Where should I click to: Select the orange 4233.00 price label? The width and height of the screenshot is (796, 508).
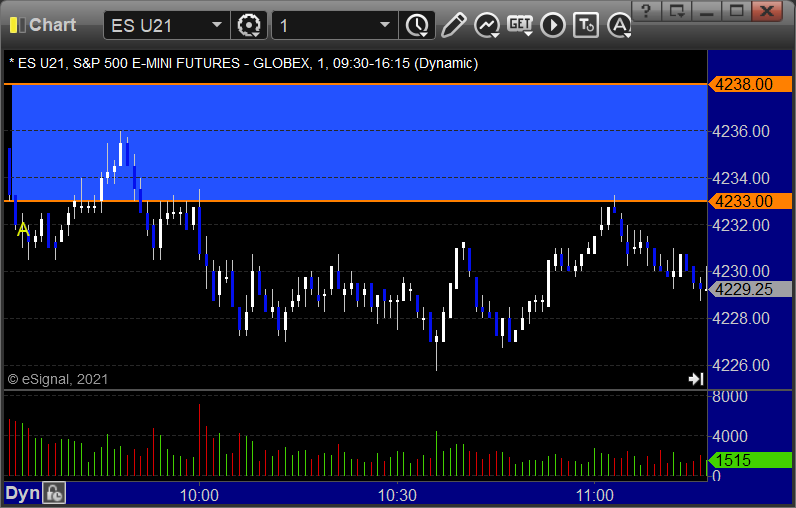(750, 201)
